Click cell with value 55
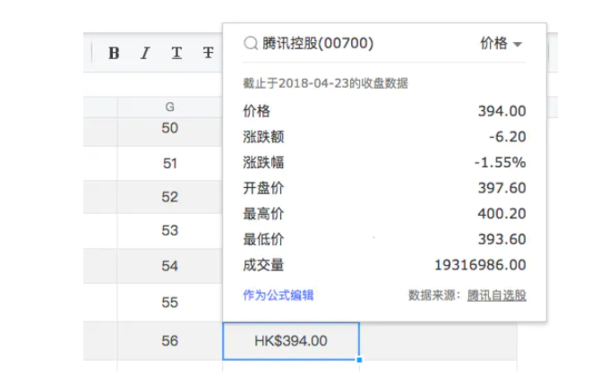600x392 pixels. pos(170,302)
